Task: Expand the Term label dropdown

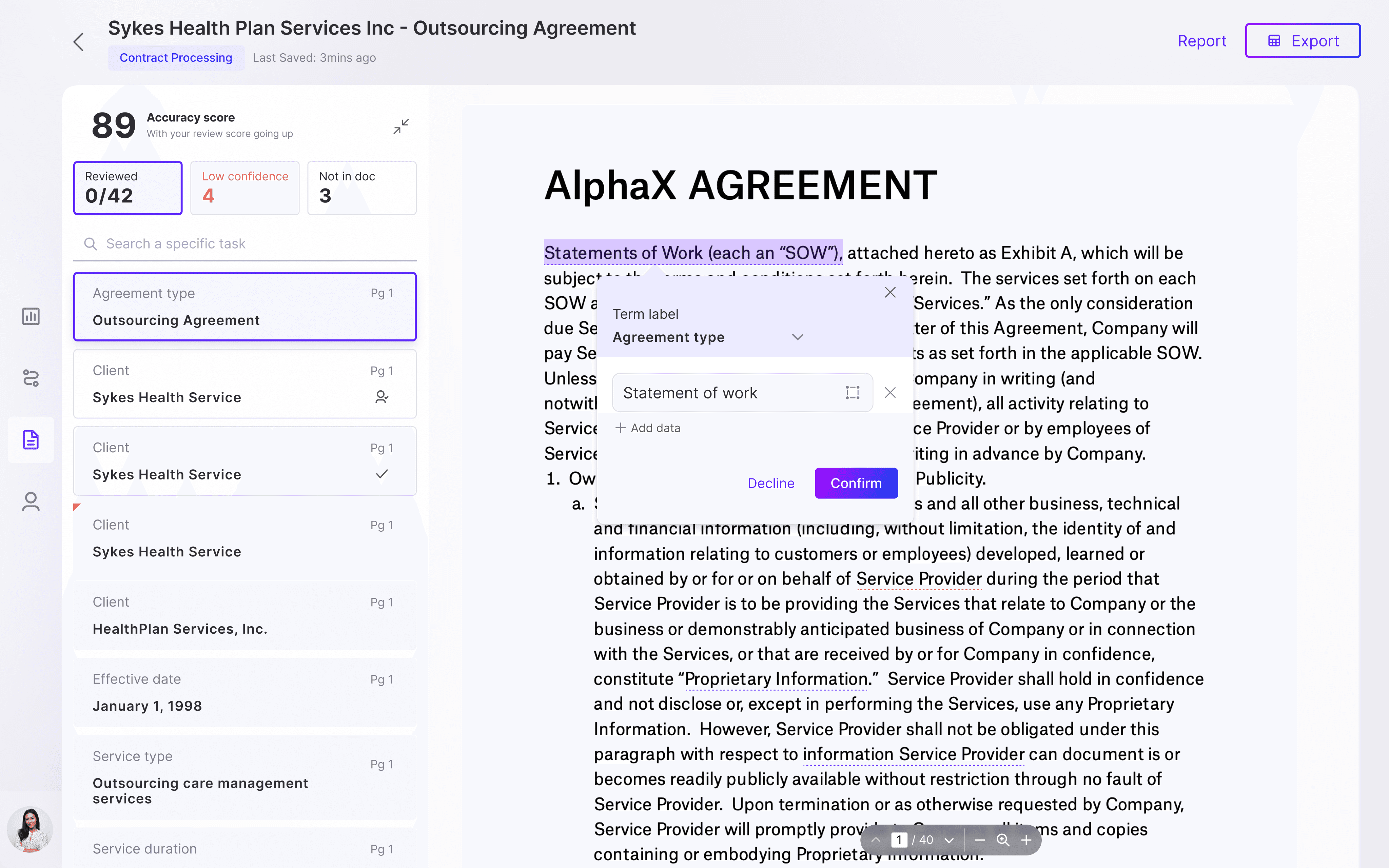Action: click(797, 337)
